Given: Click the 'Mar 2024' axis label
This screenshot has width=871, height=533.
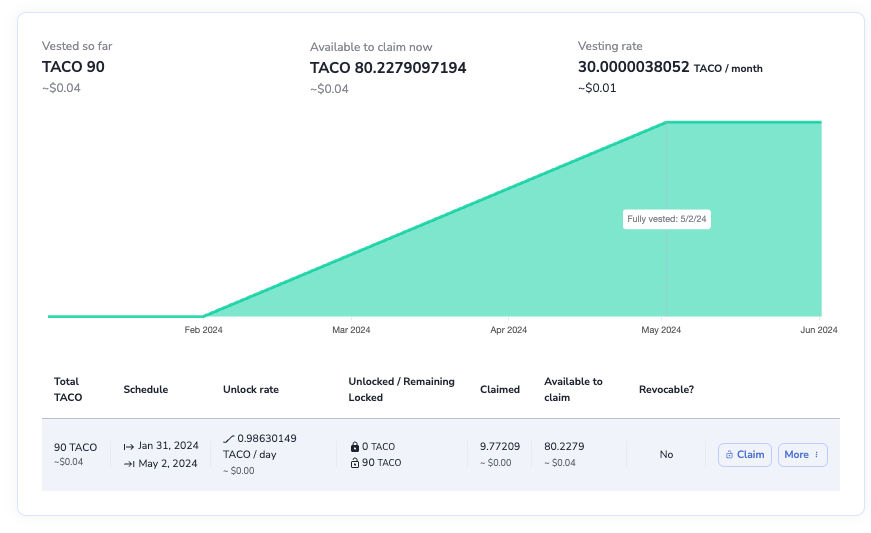Looking at the screenshot, I should [x=351, y=330].
